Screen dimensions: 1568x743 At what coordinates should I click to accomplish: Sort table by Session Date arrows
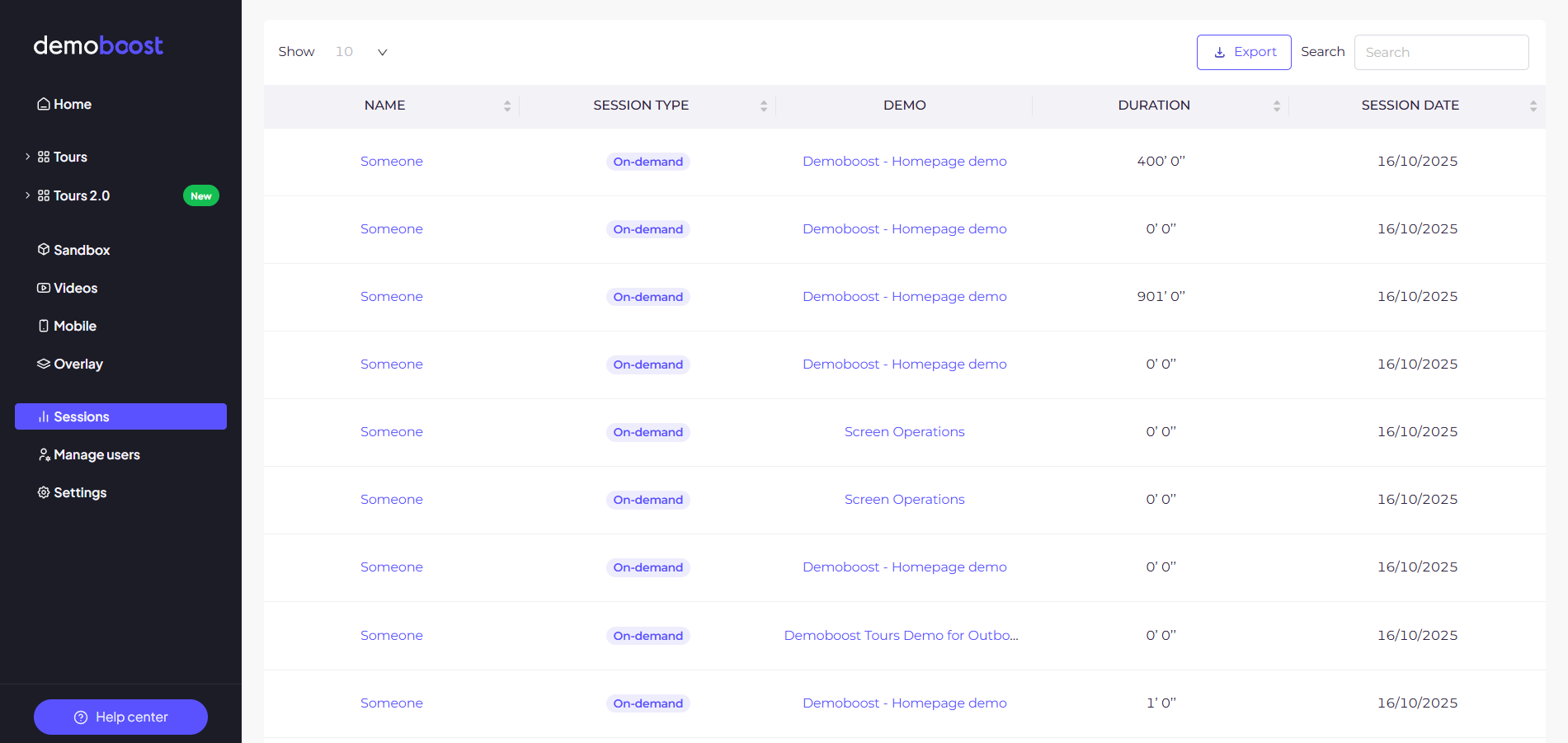click(x=1533, y=106)
